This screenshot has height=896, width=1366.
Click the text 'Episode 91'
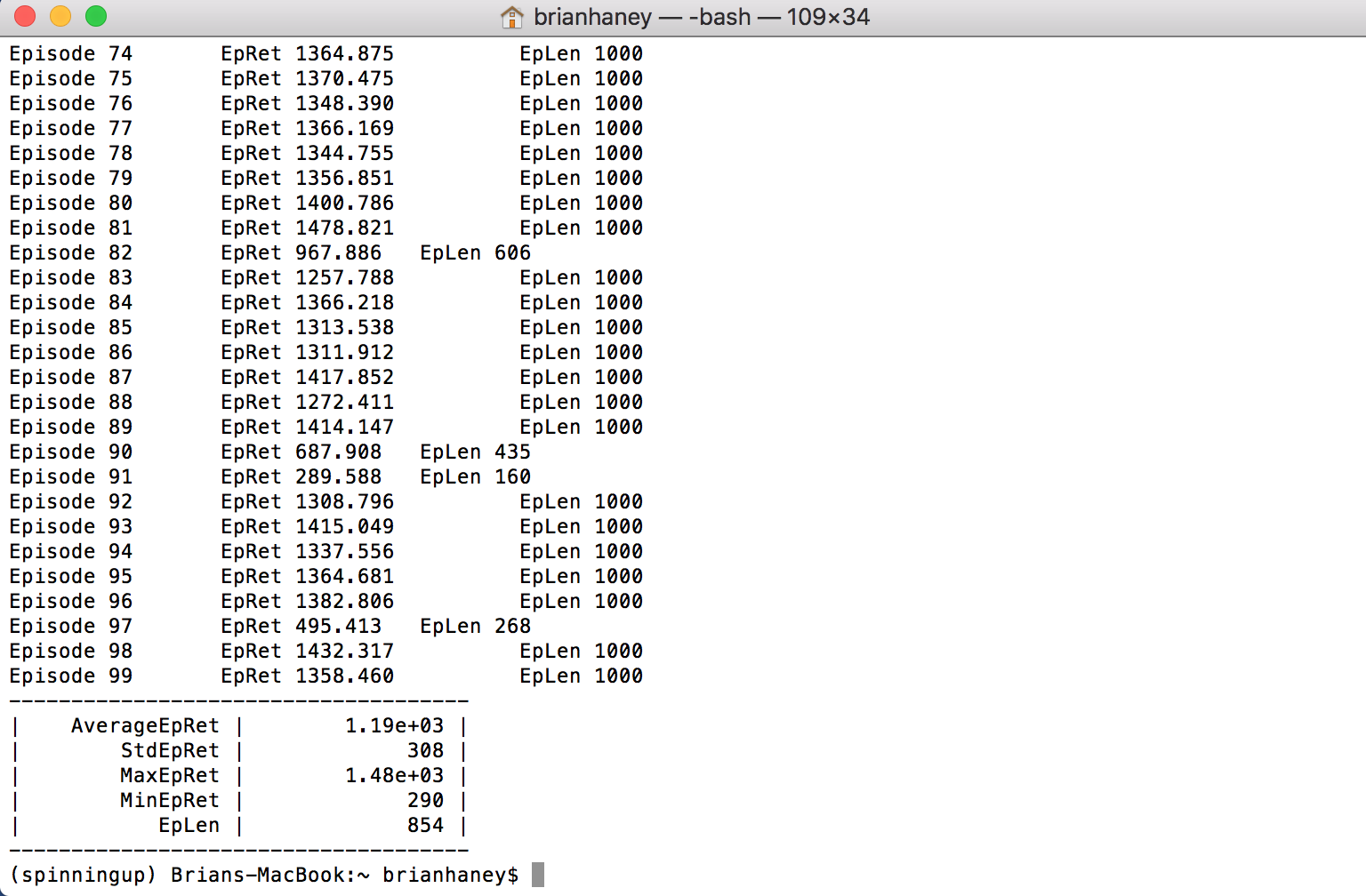click(71, 476)
